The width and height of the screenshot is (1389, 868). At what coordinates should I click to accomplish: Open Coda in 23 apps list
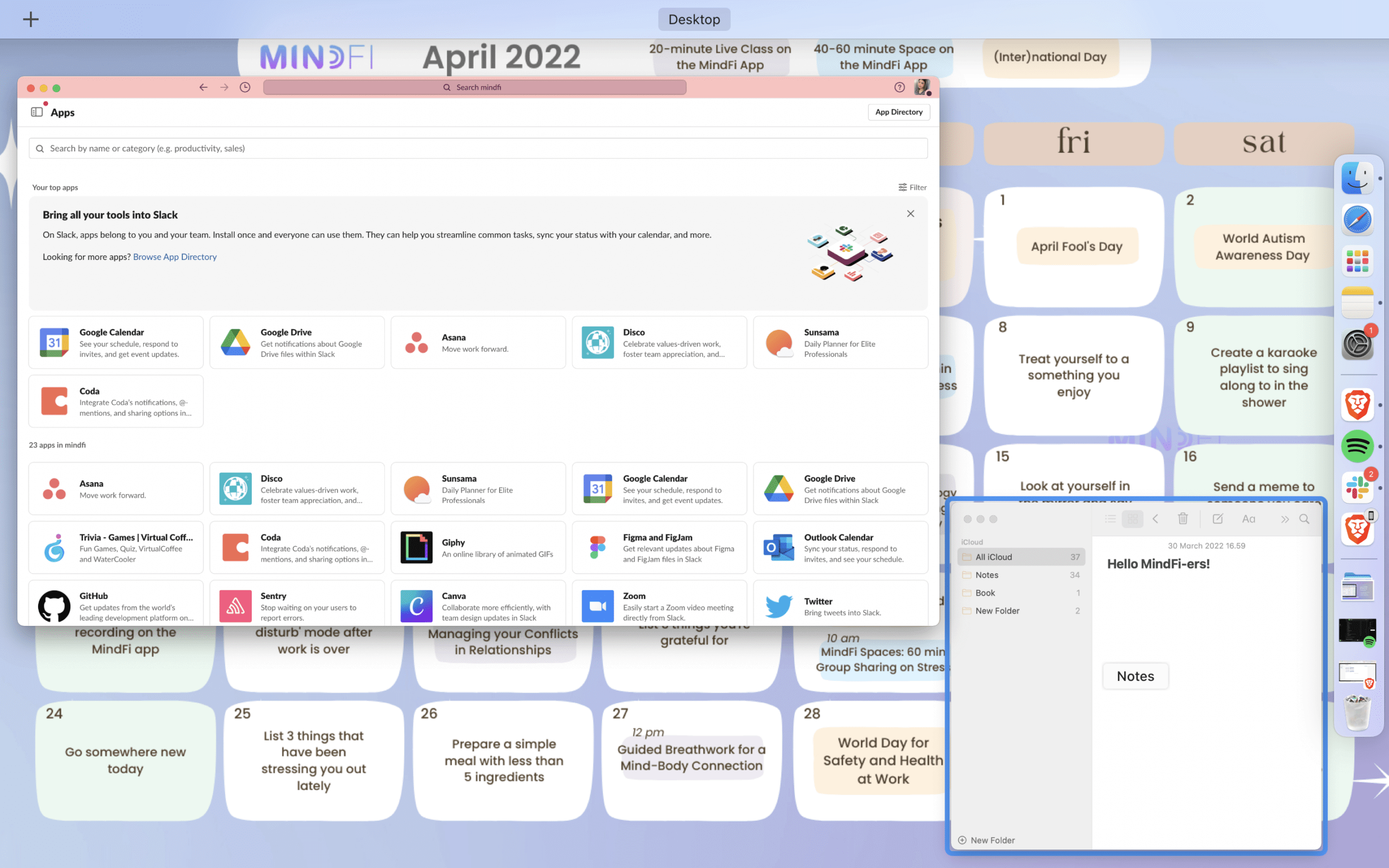click(x=297, y=548)
